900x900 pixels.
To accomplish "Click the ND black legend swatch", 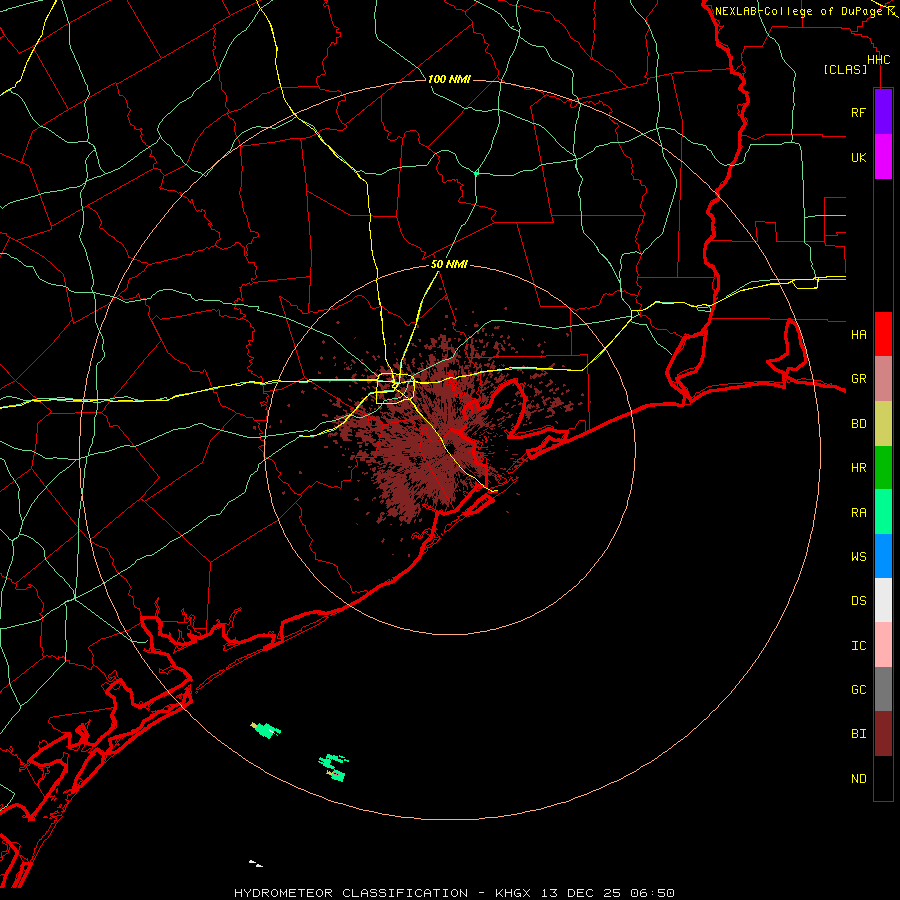I will pyautogui.click(x=883, y=778).
